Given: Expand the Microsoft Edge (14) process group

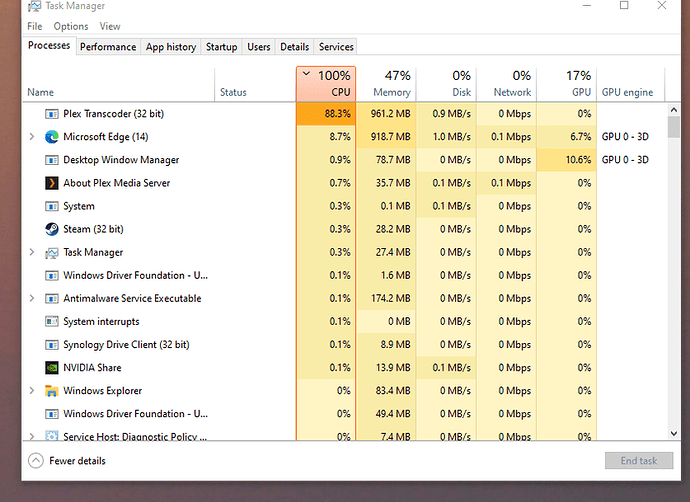Looking at the screenshot, I should 32,137.
